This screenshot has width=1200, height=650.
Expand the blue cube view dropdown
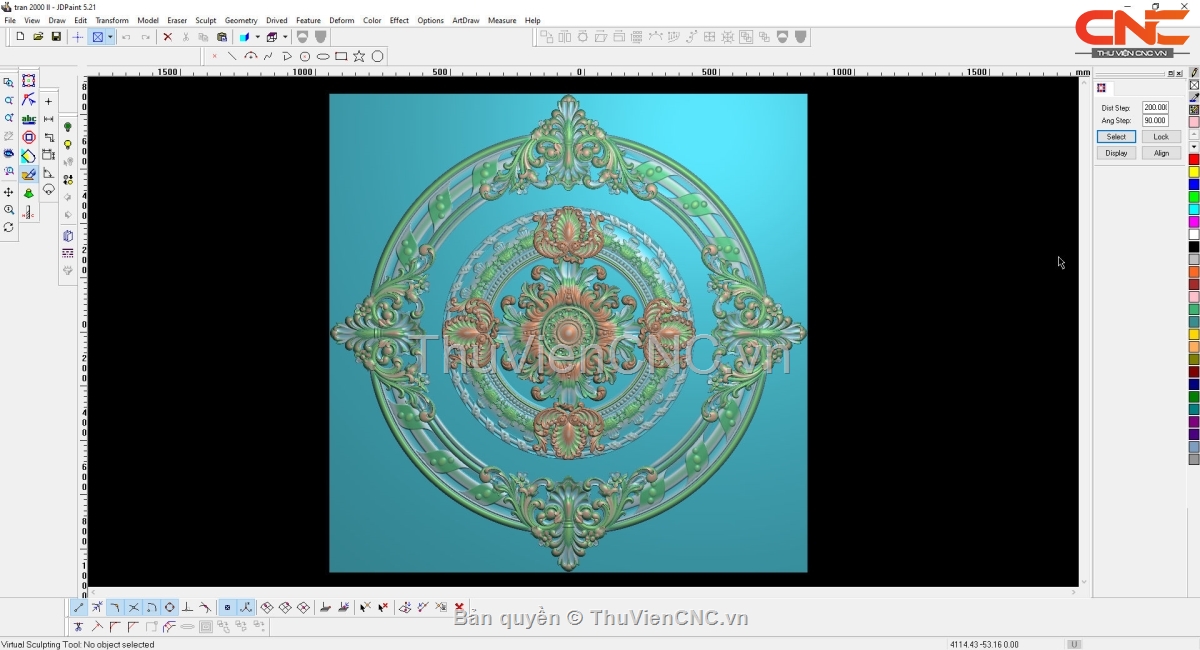[x=257, y=37]
